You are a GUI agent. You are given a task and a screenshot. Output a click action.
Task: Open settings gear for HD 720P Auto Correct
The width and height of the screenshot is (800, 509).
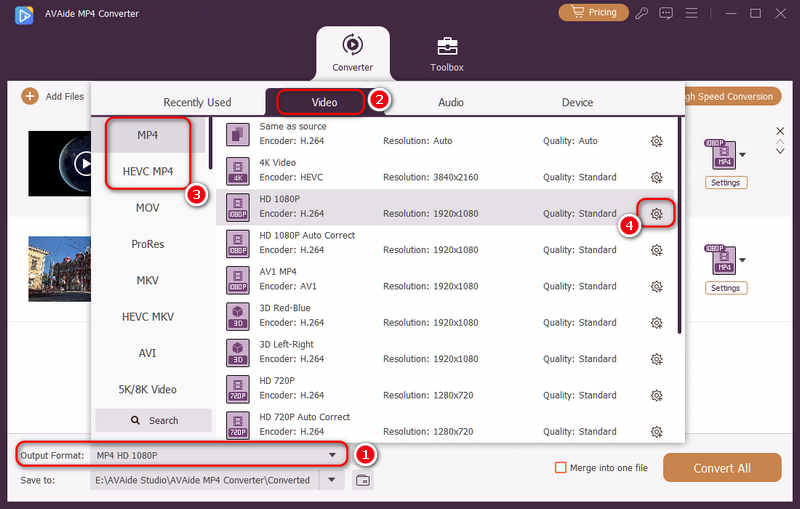[x=657, y=432]
